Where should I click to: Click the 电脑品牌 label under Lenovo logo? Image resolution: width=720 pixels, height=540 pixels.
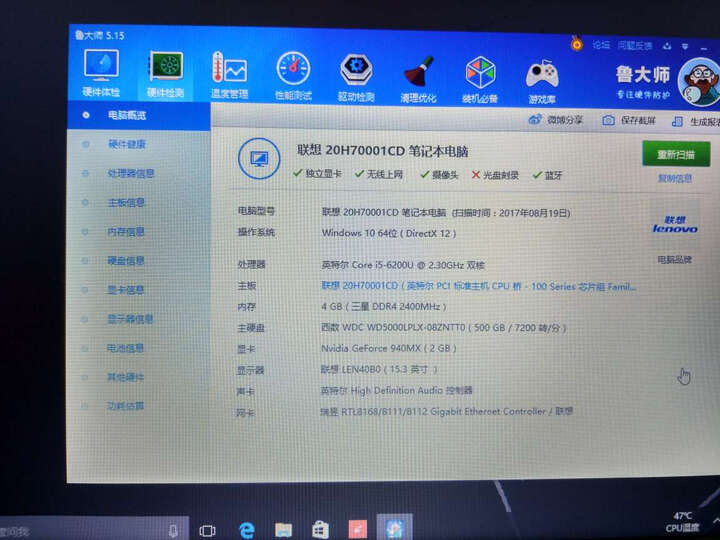click(x=675, y=260)
